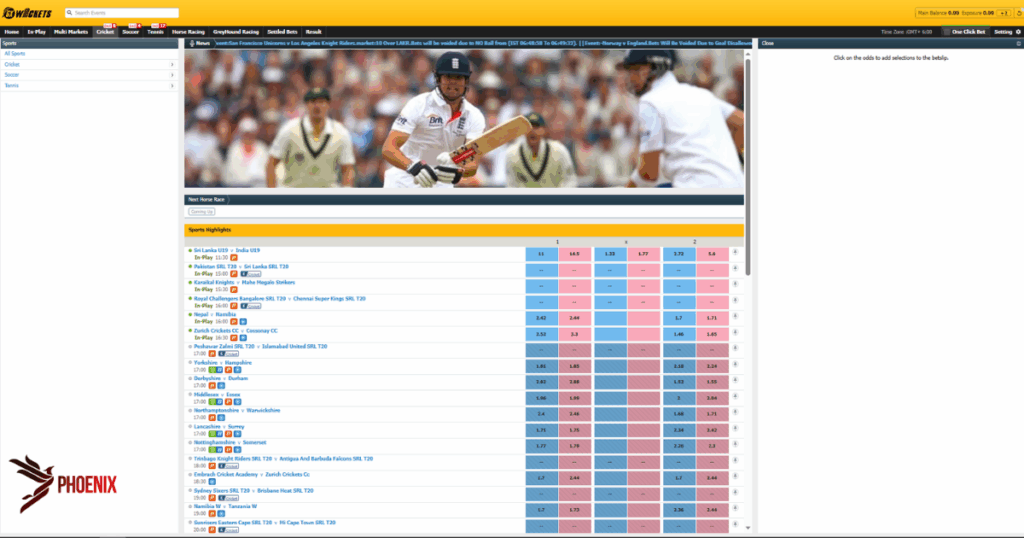Pin the Namibia W v Tanzania W match
Image resolution: width=1024 pixels, height=538 pixels.
735,508
